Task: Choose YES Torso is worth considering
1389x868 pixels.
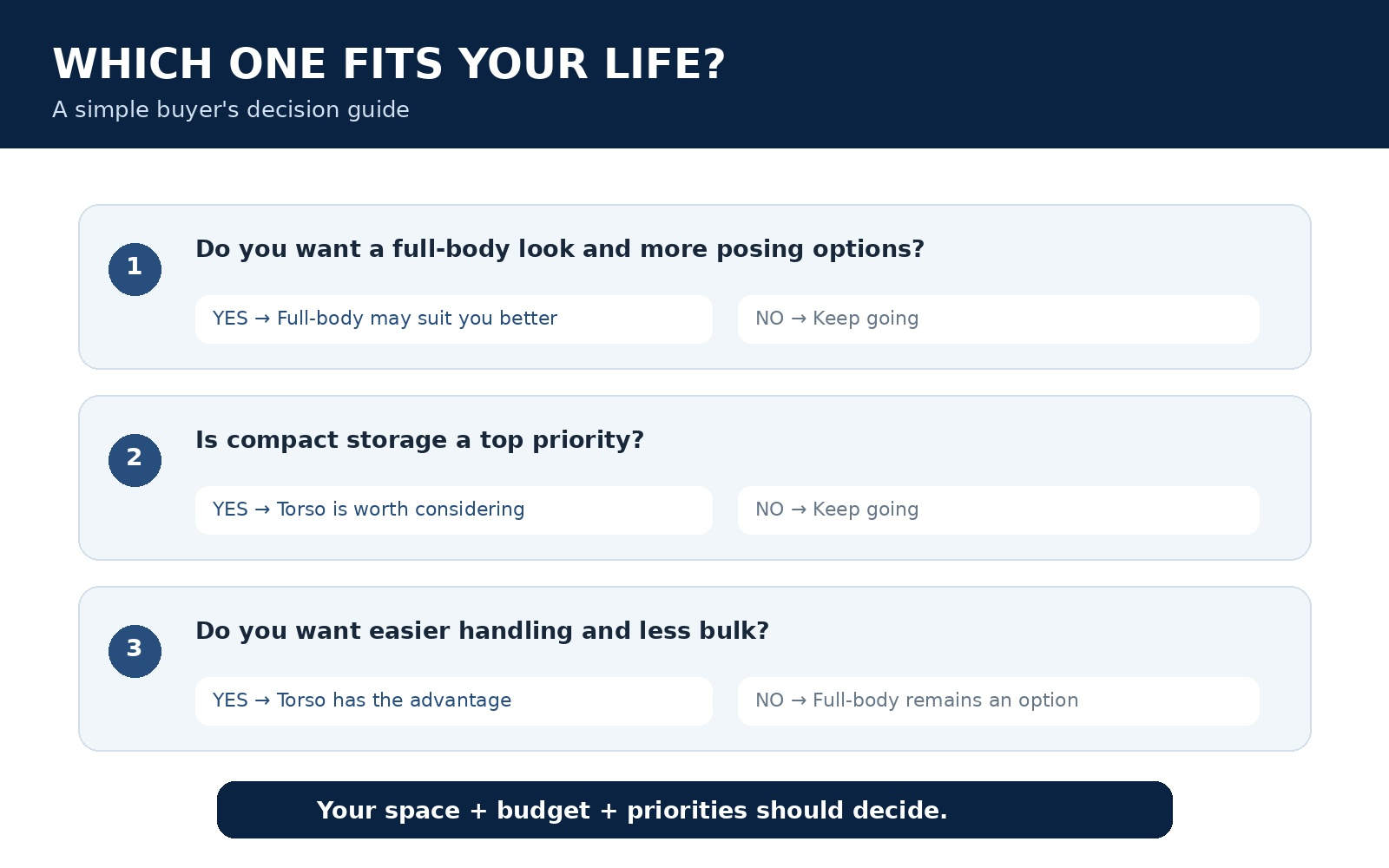Action: tap(453, 510)
